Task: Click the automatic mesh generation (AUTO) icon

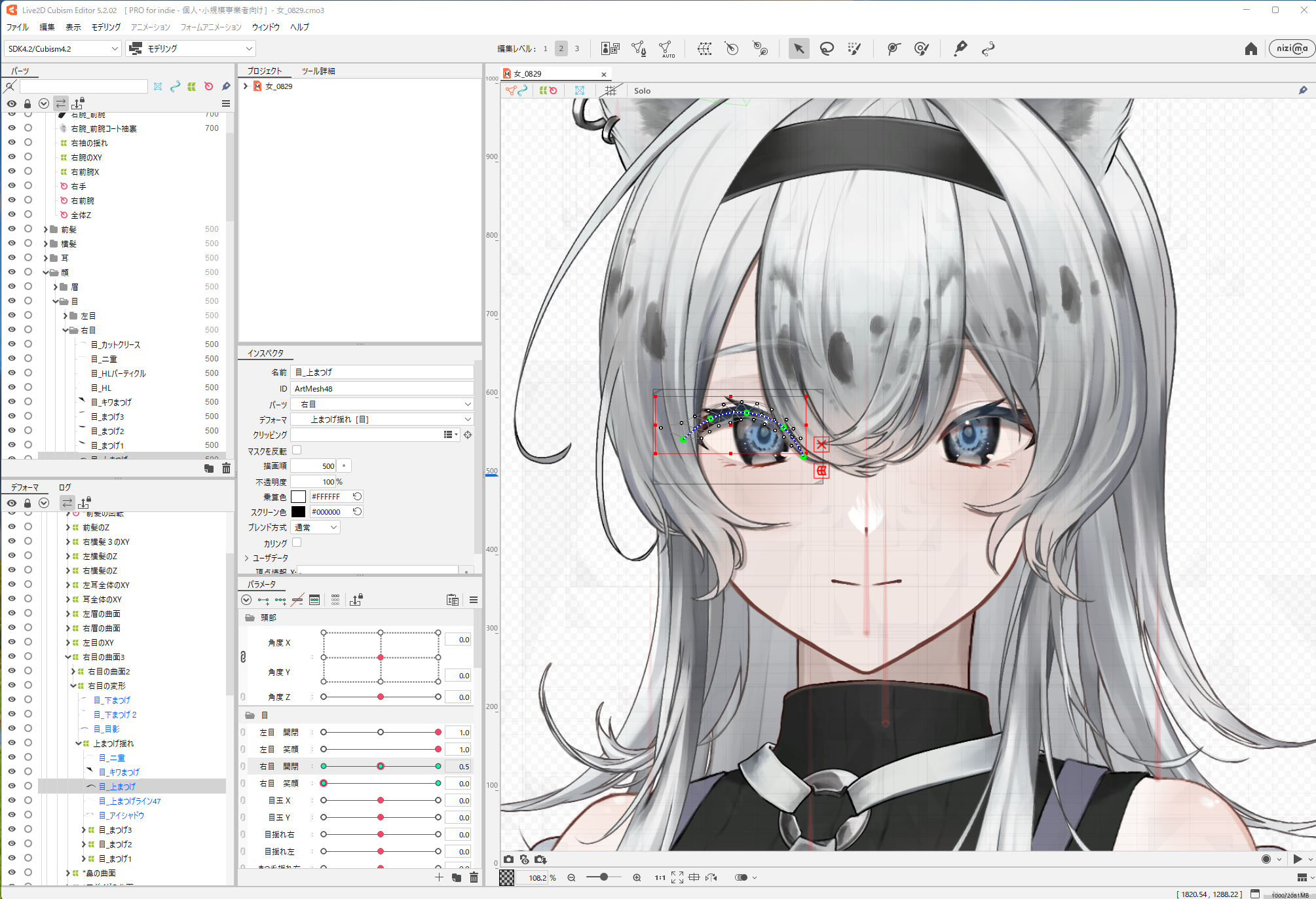Action: pos(666,49)
